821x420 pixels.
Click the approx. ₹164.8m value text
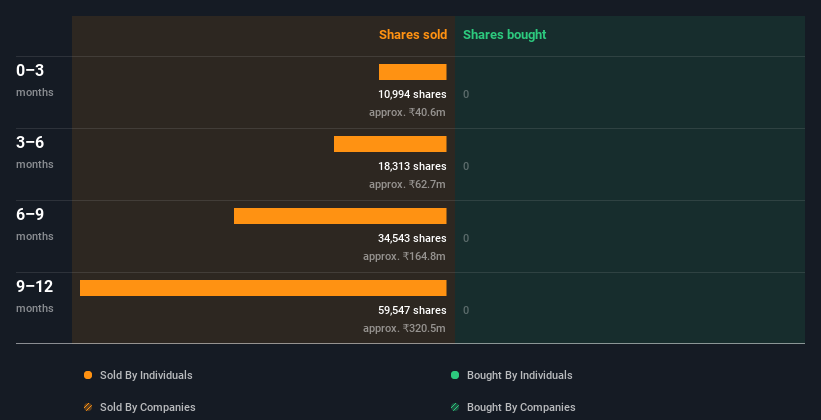click(x=404, y=256)
